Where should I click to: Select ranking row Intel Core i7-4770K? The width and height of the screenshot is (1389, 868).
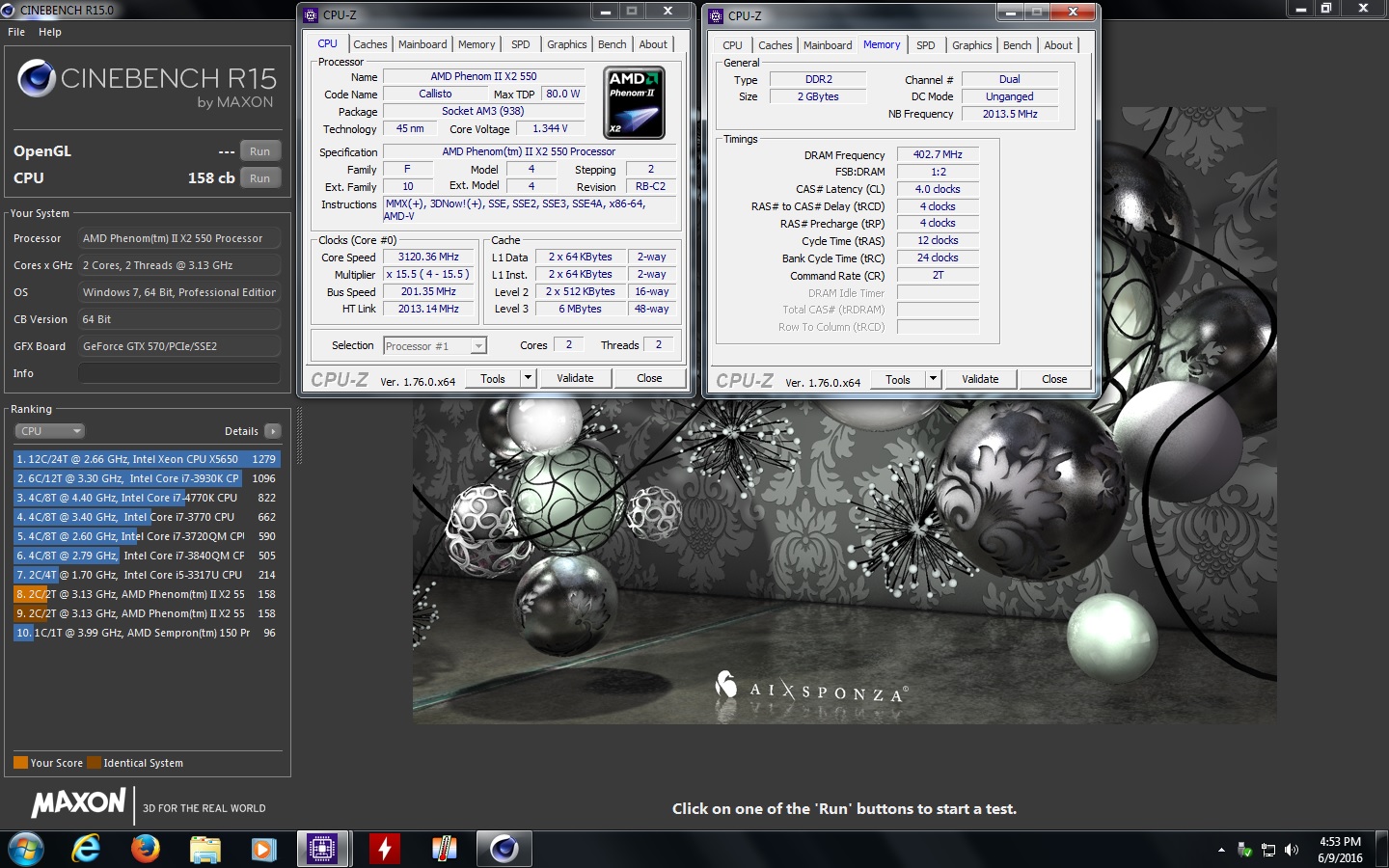coord(147,498)
